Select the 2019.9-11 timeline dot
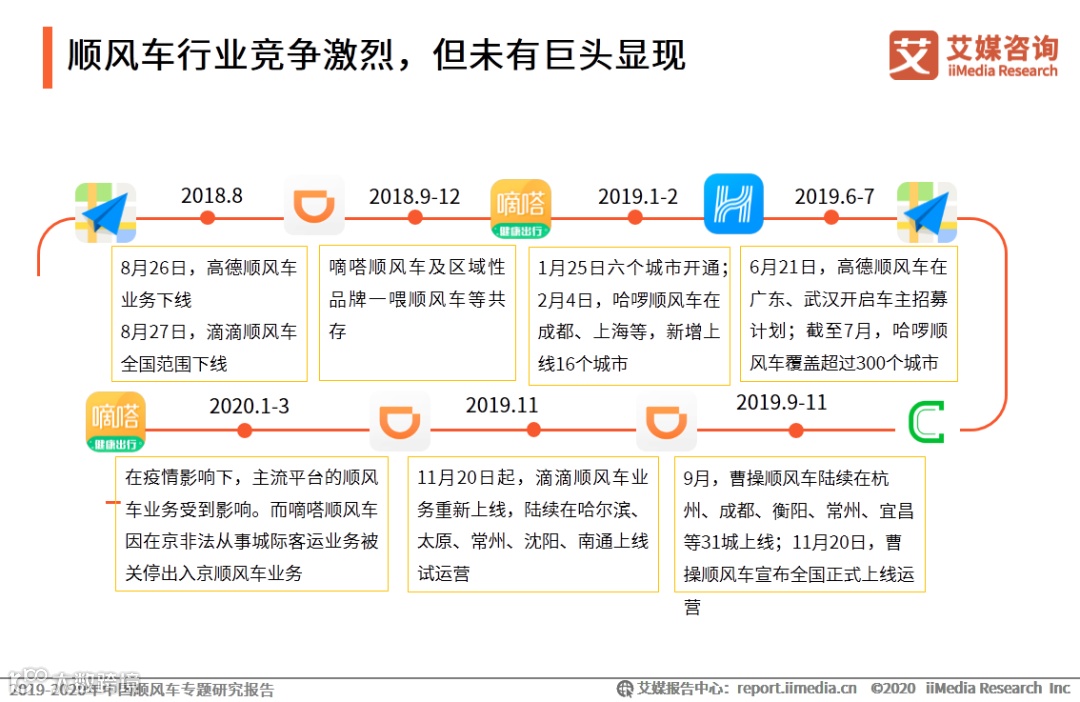This screenshot has width=1080, height=702. 796,431
